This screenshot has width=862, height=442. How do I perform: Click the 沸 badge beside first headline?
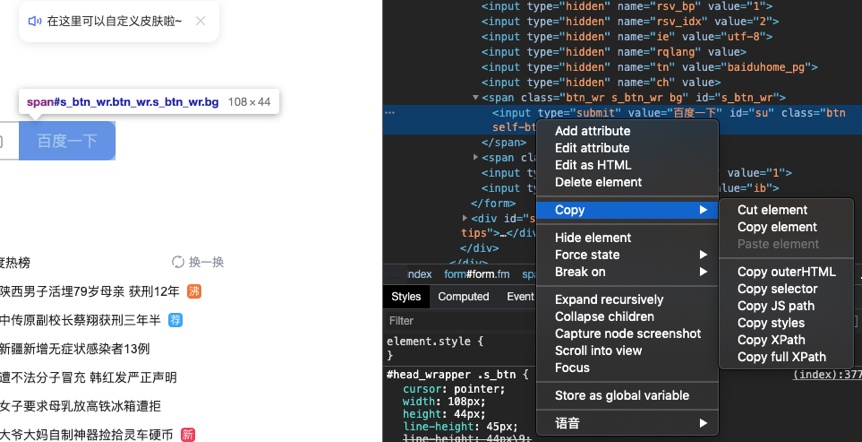pyautogui.click(x=194, y=291)
